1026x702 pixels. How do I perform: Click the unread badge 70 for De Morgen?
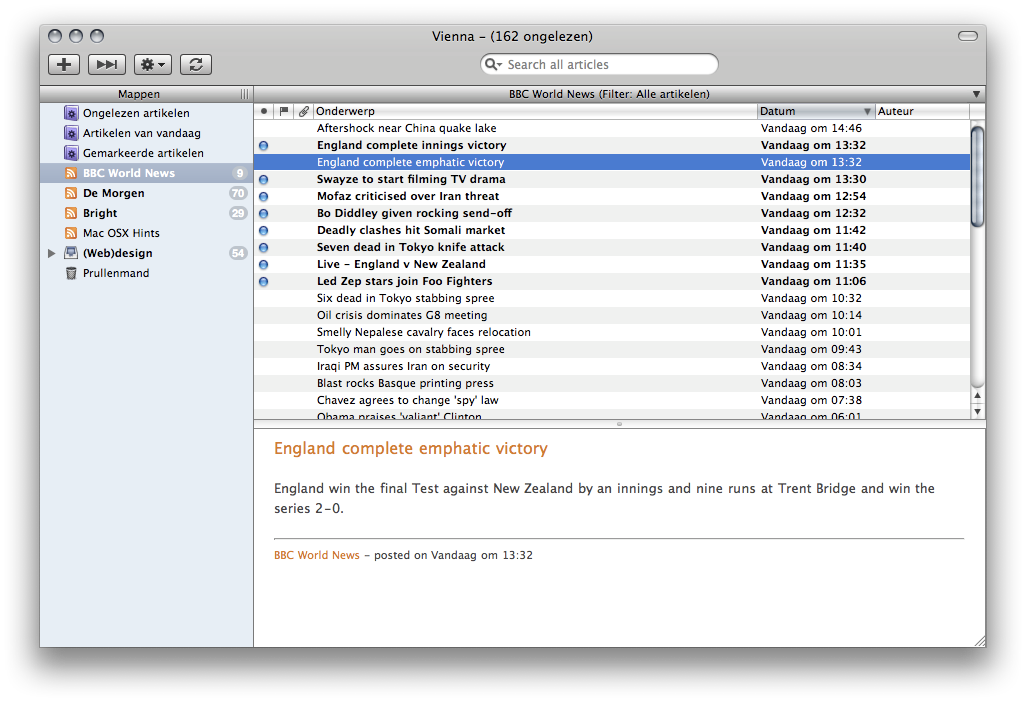coord(238,193)
